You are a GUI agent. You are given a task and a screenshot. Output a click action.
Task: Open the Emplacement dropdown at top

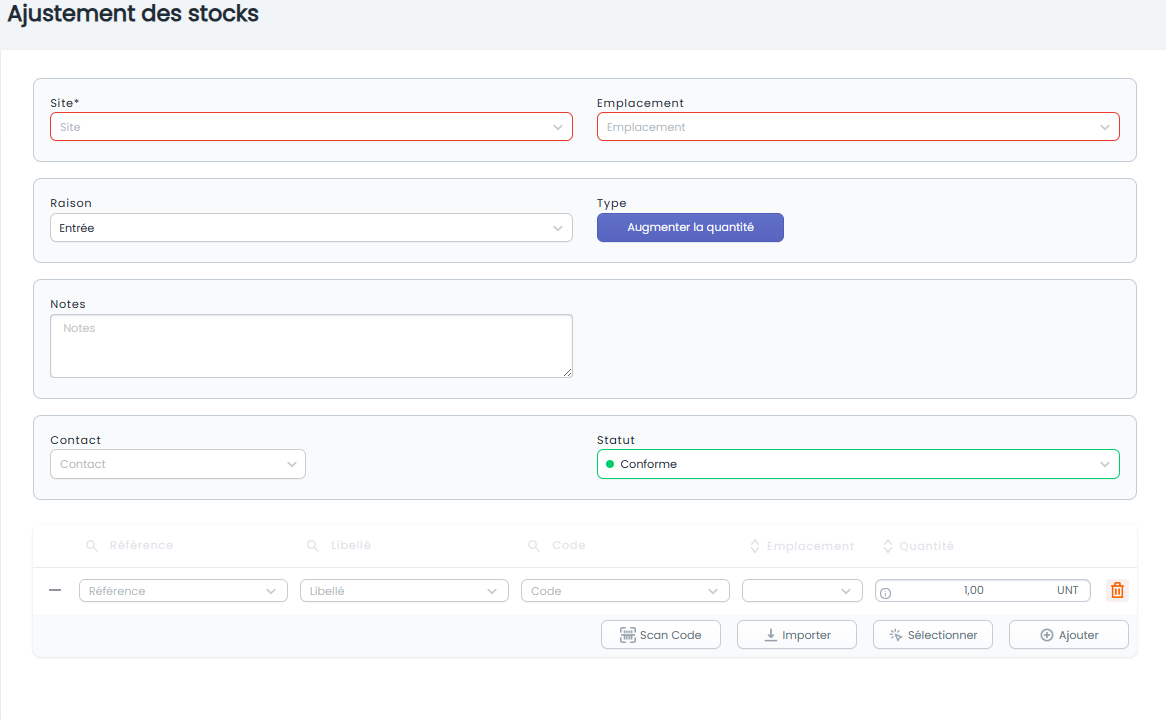(x=858, y=127)
